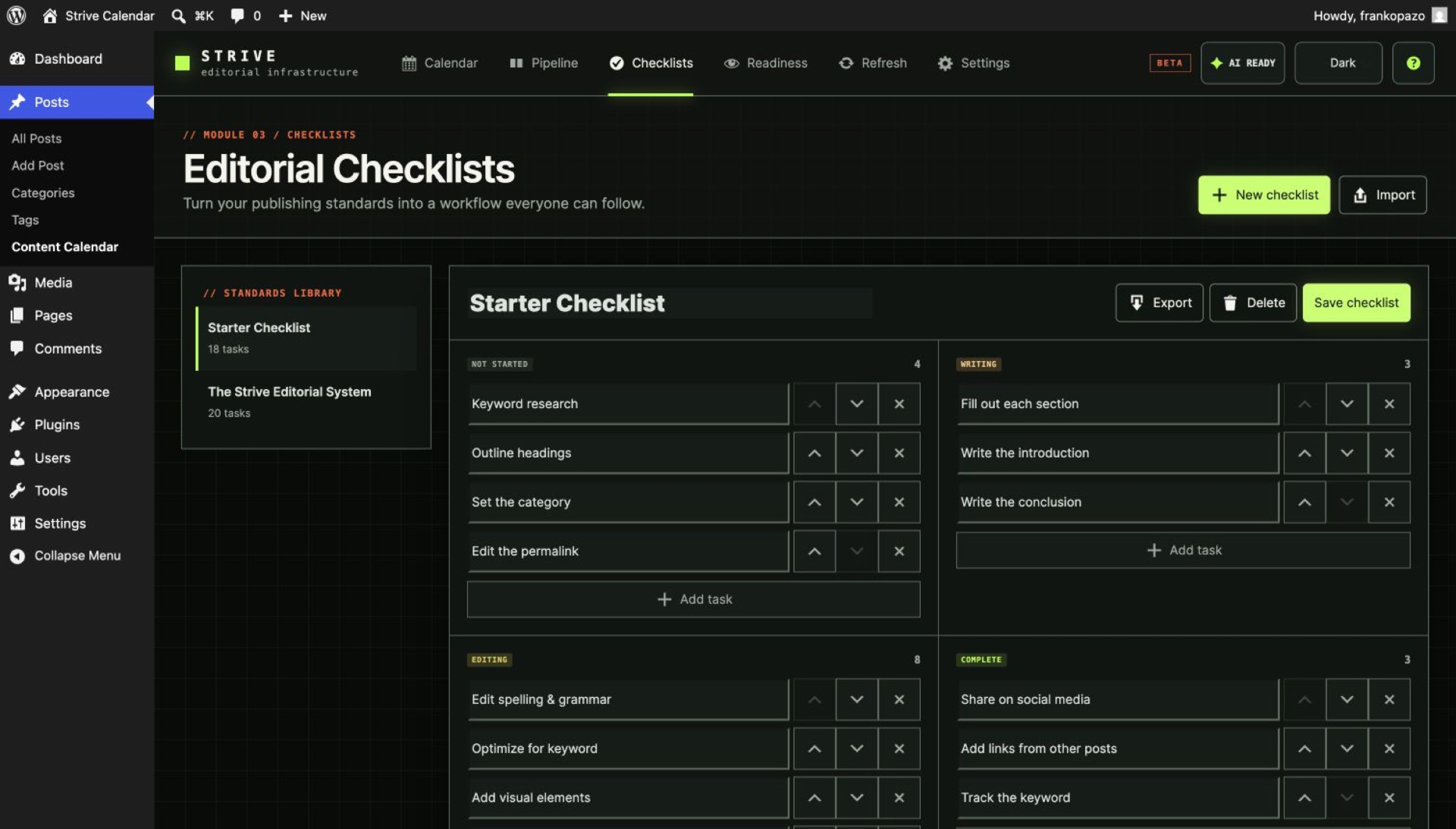Screen dimensions: 1456x829
Task: Move Fill out each section down
Action: click(1347, 404)
